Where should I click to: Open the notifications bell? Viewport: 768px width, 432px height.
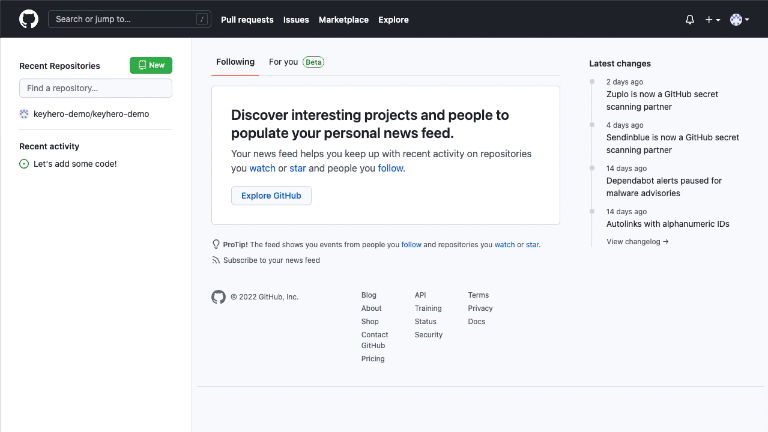[x=690, y=20]
